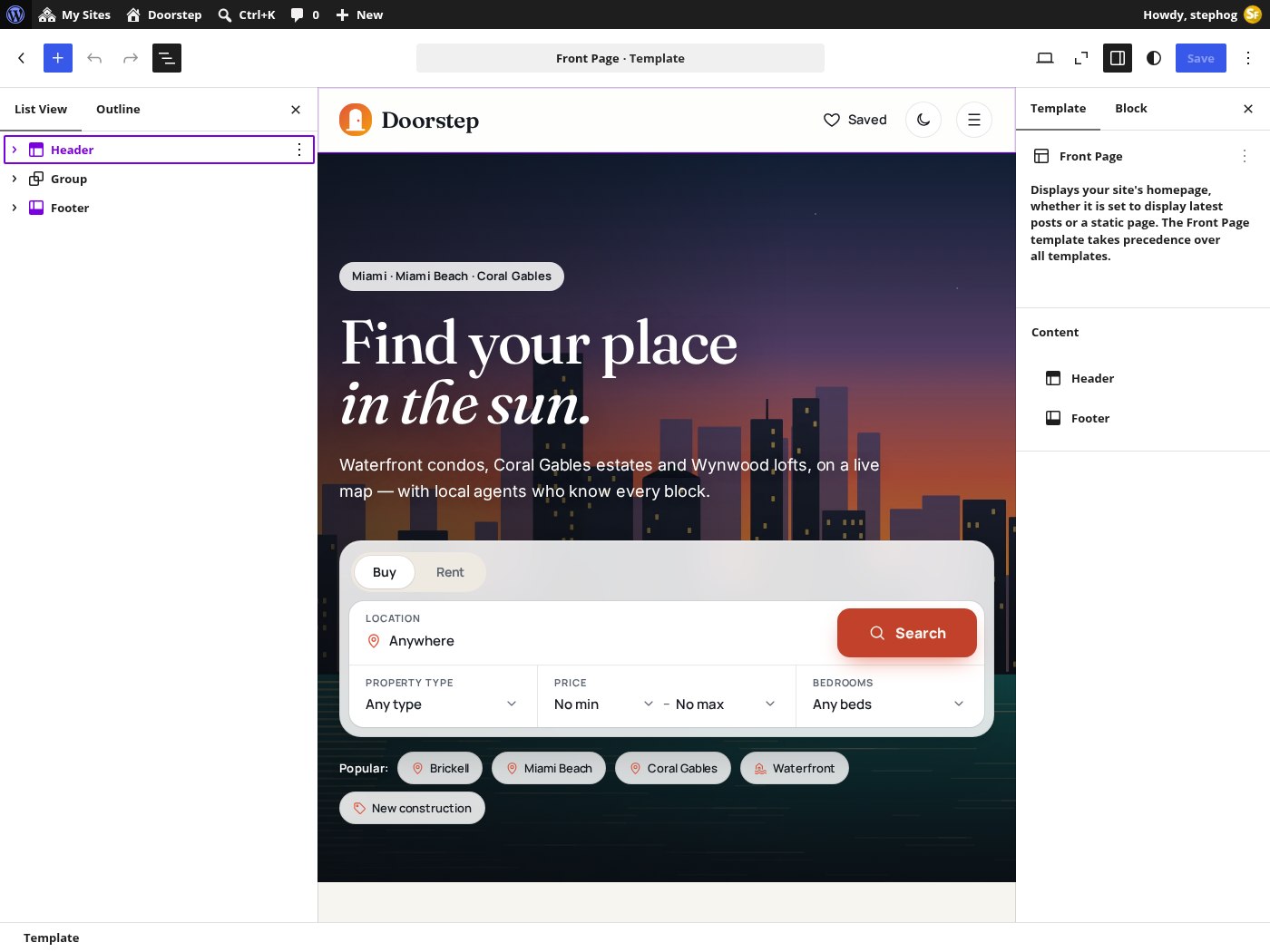Select the Buy toggle option
This screenshot has width=1270, height=952.
point(385,572)
